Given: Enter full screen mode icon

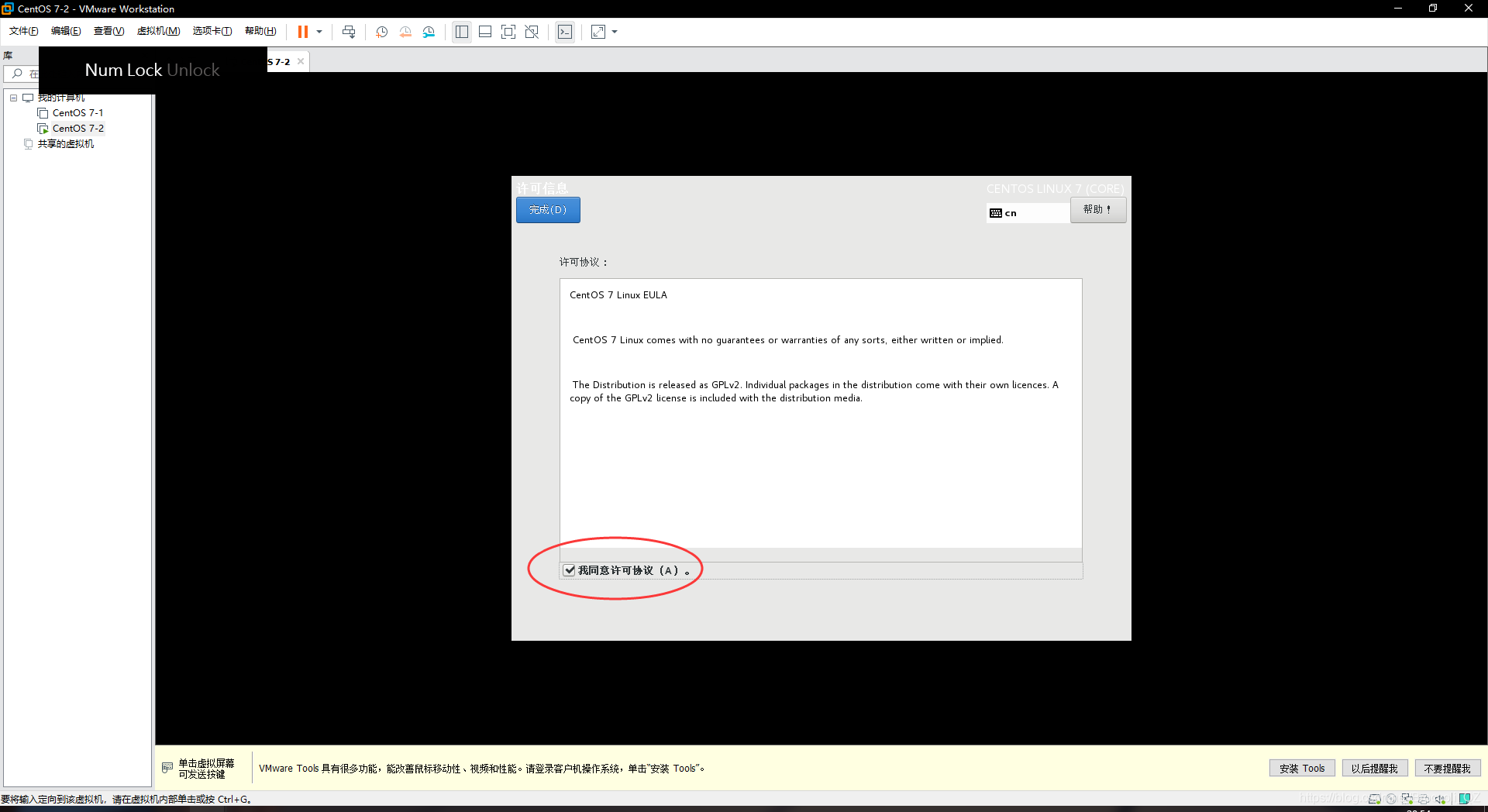Looking at the screenshot, I should (508, 32).
